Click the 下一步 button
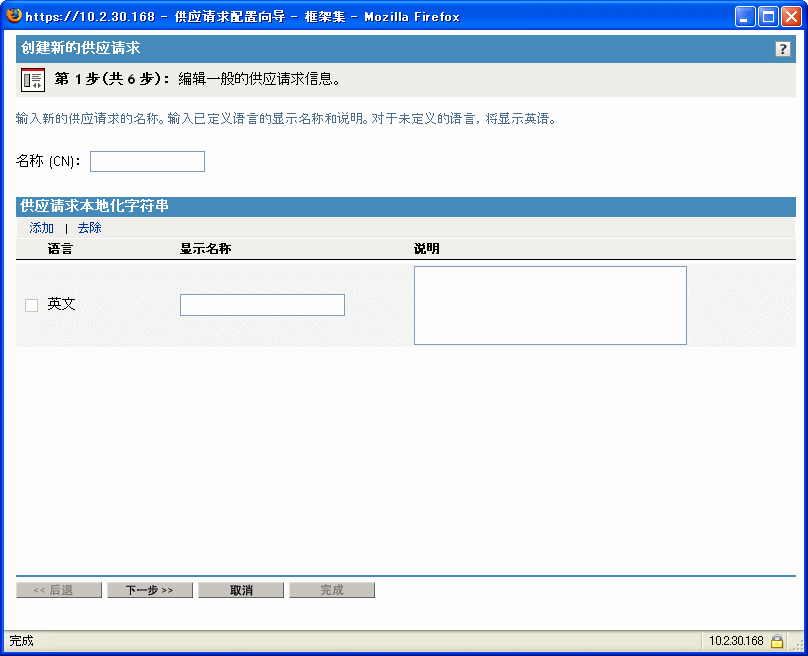The image size is (808, 656). coord(149,589)
